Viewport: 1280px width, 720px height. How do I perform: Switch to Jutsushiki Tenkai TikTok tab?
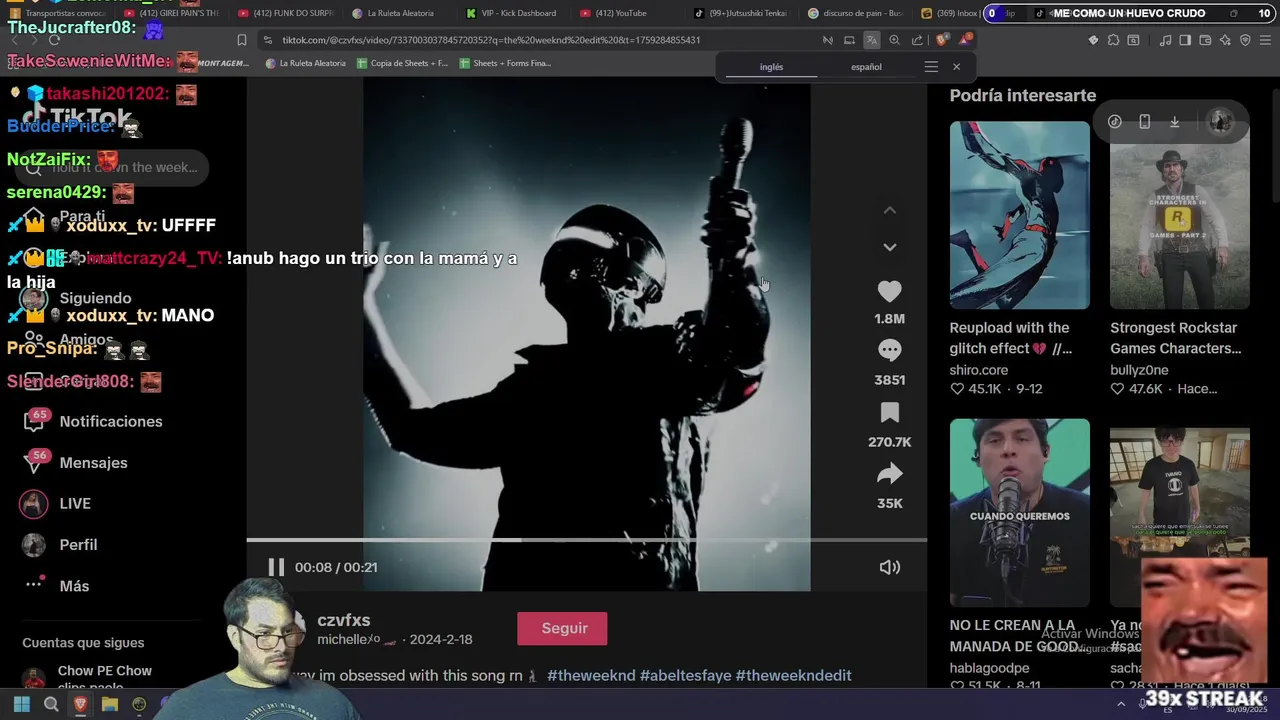tap(745, 13)
